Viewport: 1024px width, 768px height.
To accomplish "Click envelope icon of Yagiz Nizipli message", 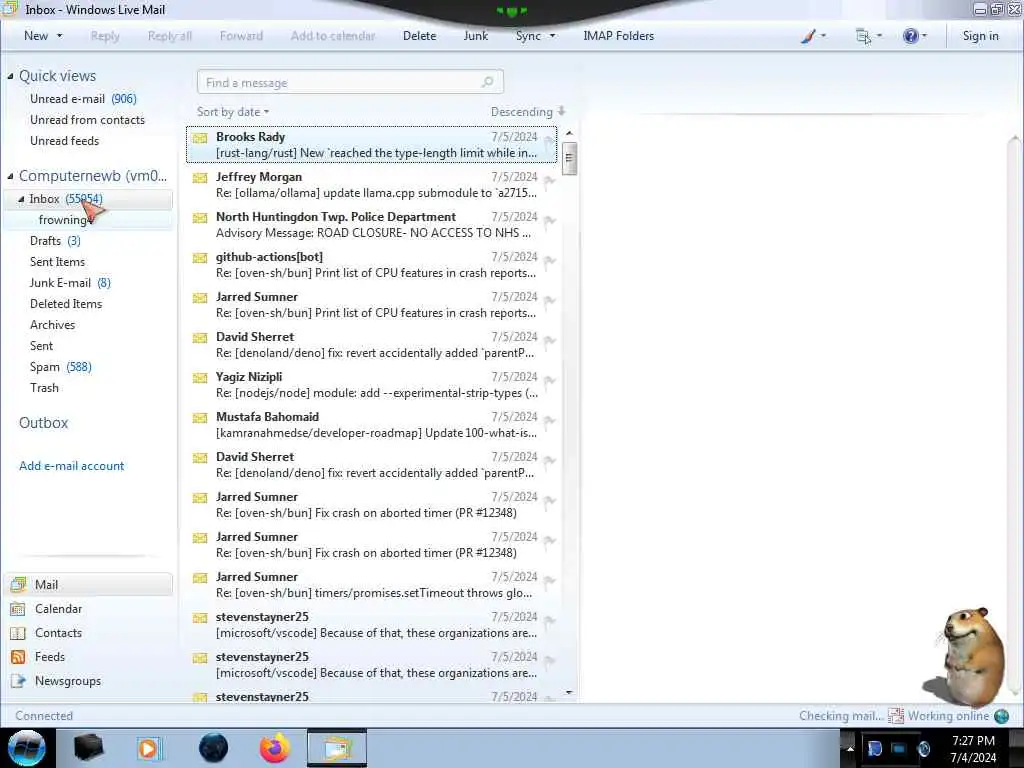I will pyautogui.click(x=200, y=378).
